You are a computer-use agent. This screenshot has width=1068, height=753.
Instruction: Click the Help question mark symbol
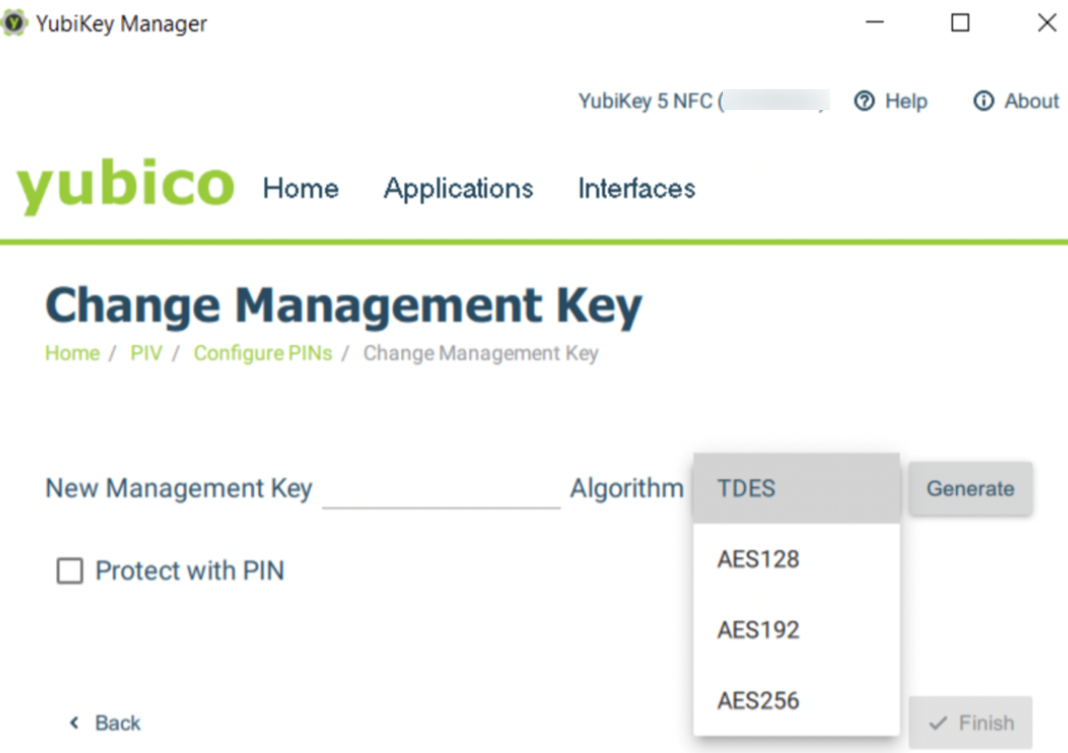864,101
